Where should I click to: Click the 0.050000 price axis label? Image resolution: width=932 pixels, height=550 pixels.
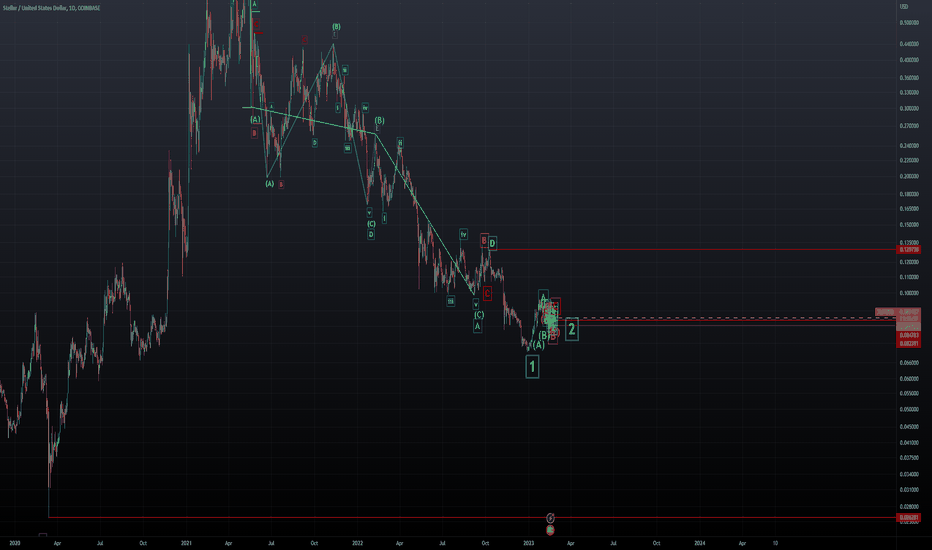pyautogui.click(x=909, y=410)
